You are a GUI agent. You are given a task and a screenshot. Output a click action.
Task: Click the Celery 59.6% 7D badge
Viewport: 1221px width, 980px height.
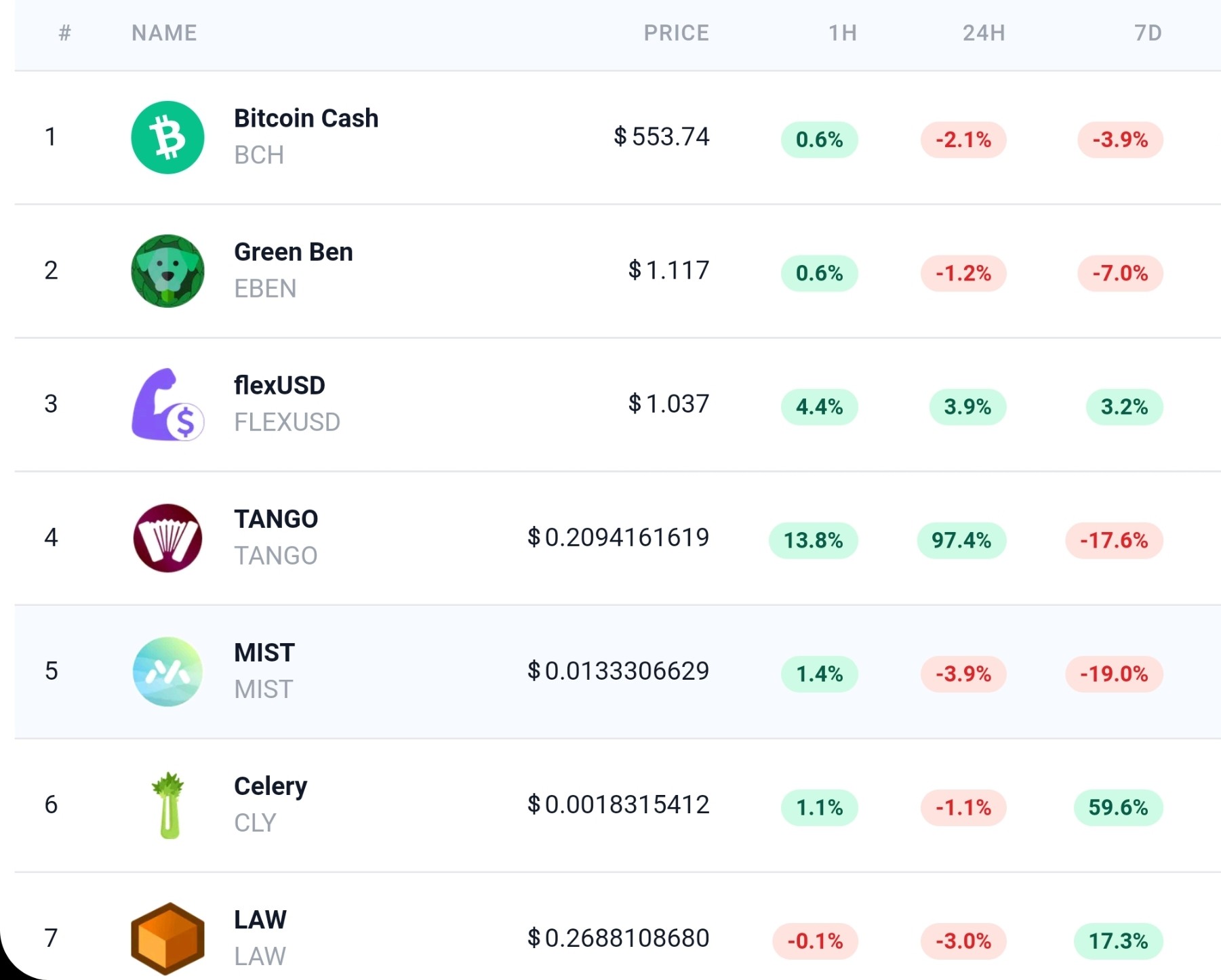pos(1118,807)
